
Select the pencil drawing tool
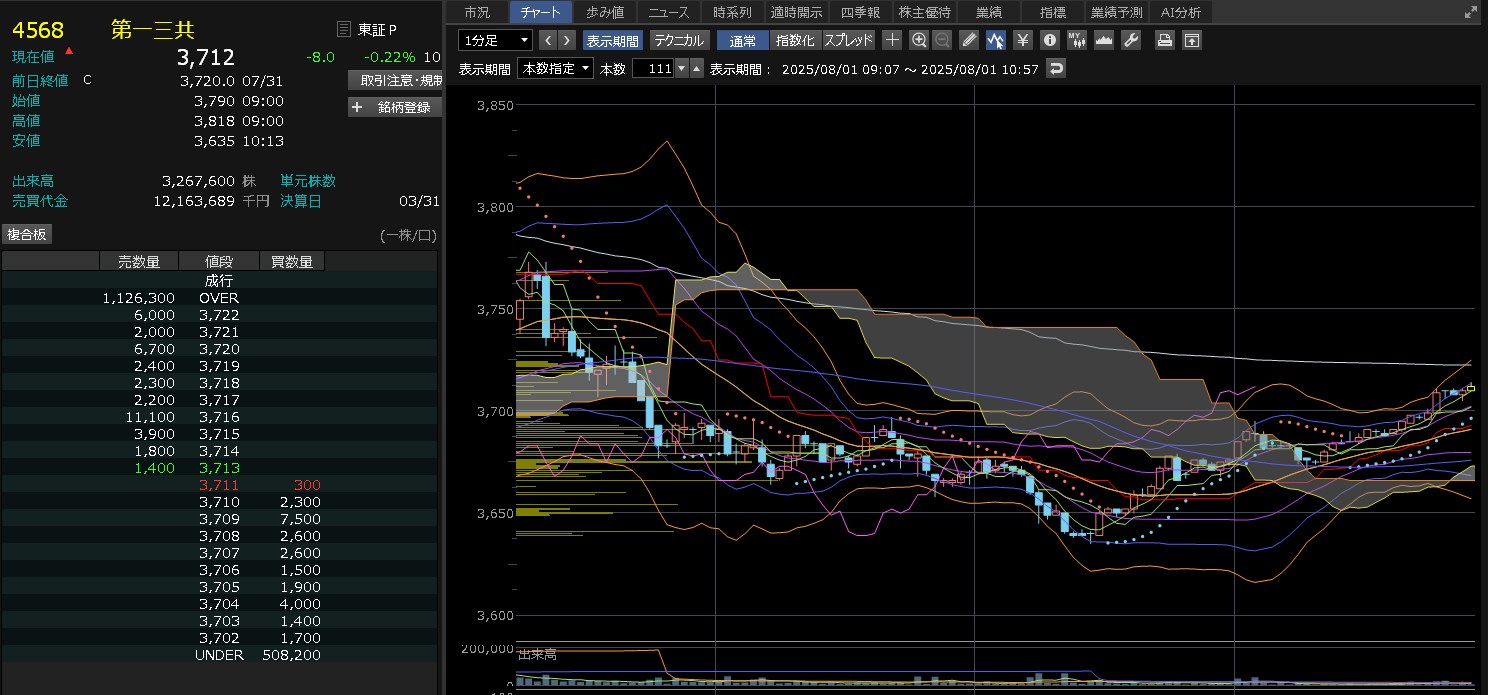(x=969, y=40)
